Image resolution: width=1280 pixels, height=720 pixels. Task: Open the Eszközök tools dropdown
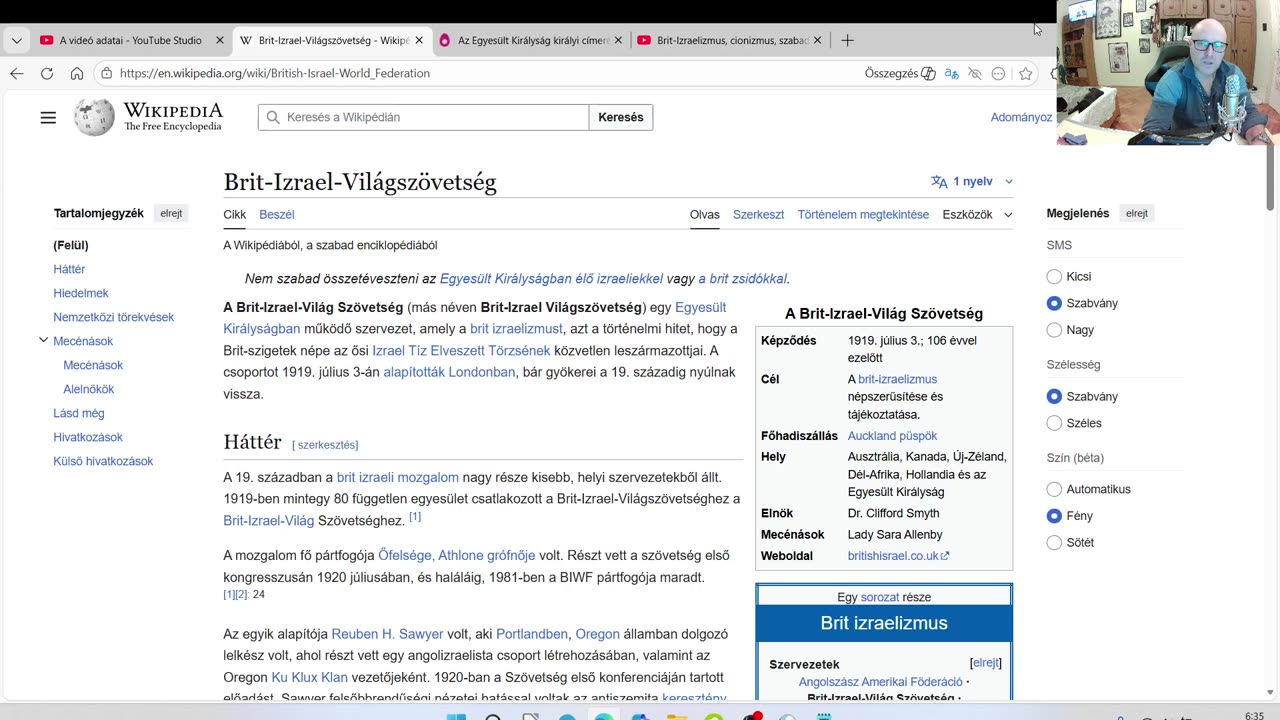[977, 214]
